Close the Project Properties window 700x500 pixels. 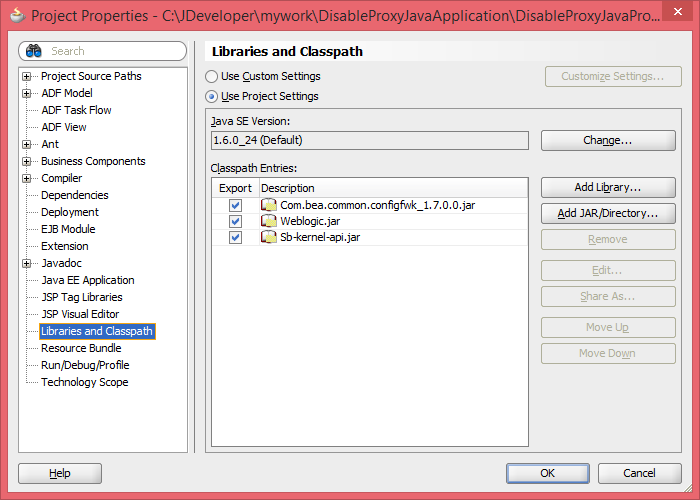(678, 12)
